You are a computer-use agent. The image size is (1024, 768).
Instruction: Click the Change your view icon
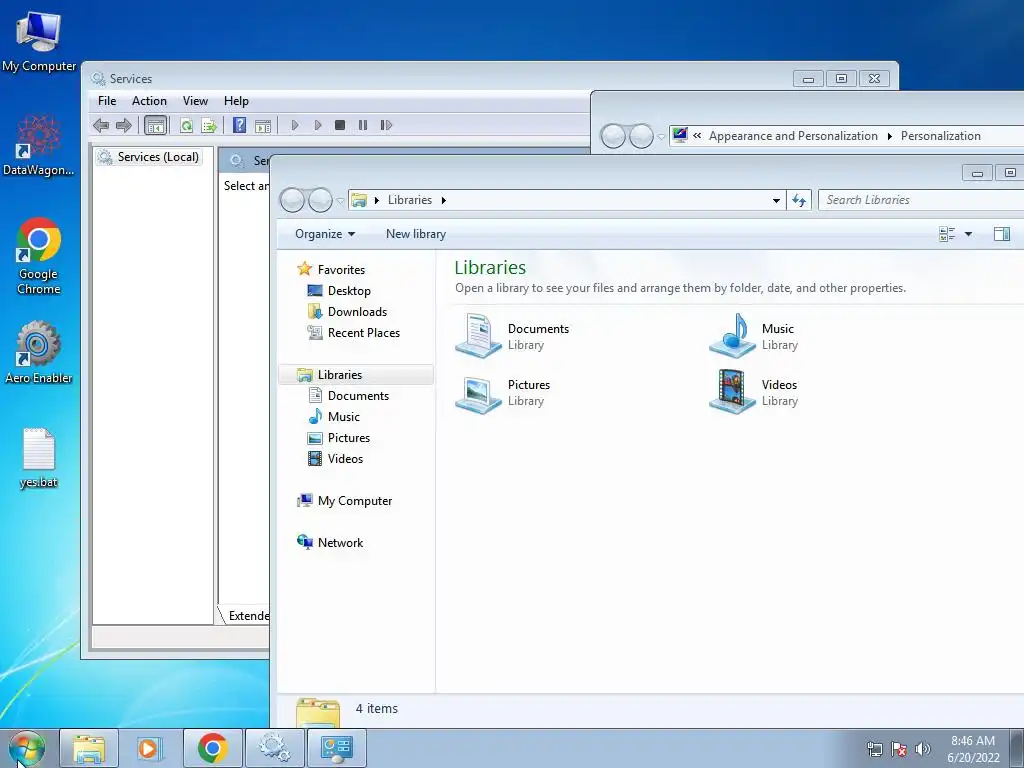947,234
